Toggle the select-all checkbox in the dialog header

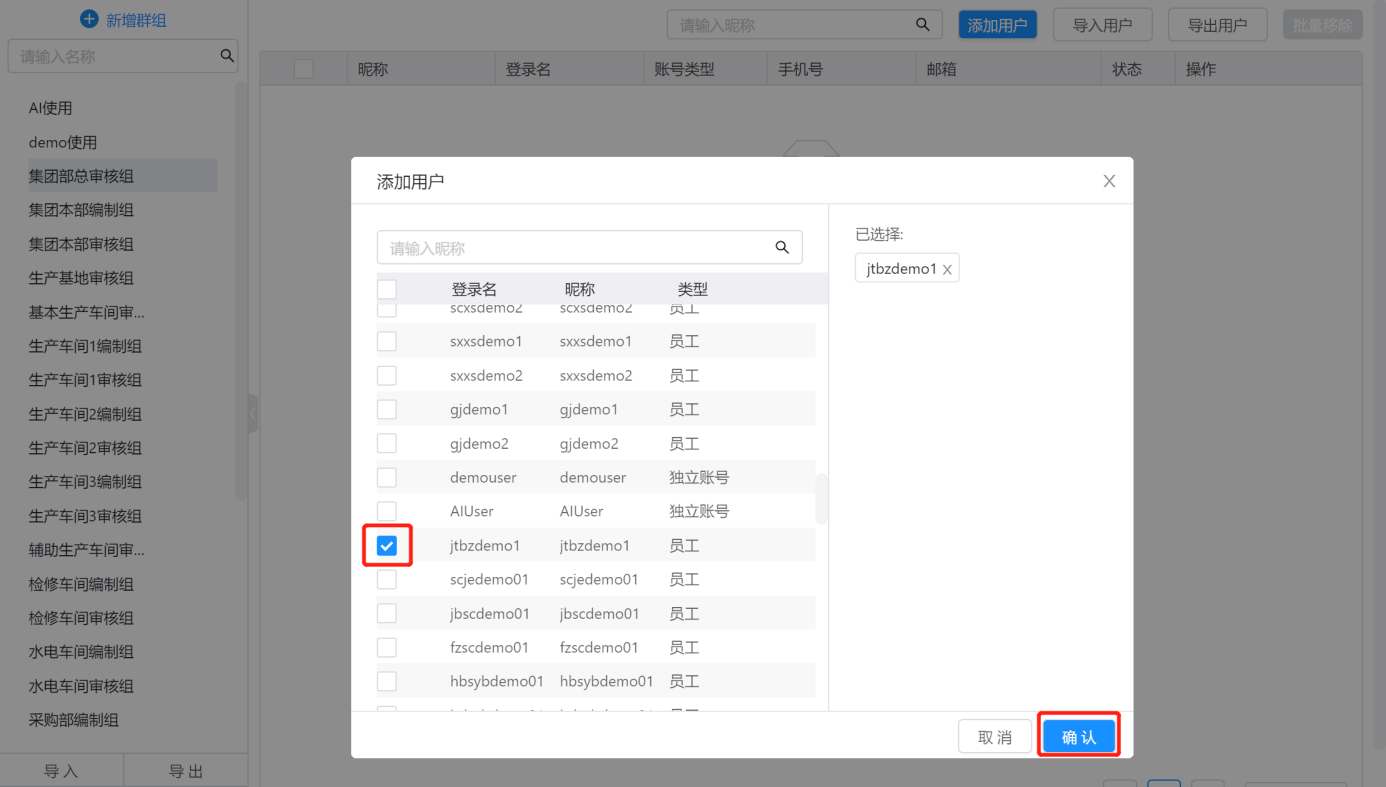coord(387,289)
